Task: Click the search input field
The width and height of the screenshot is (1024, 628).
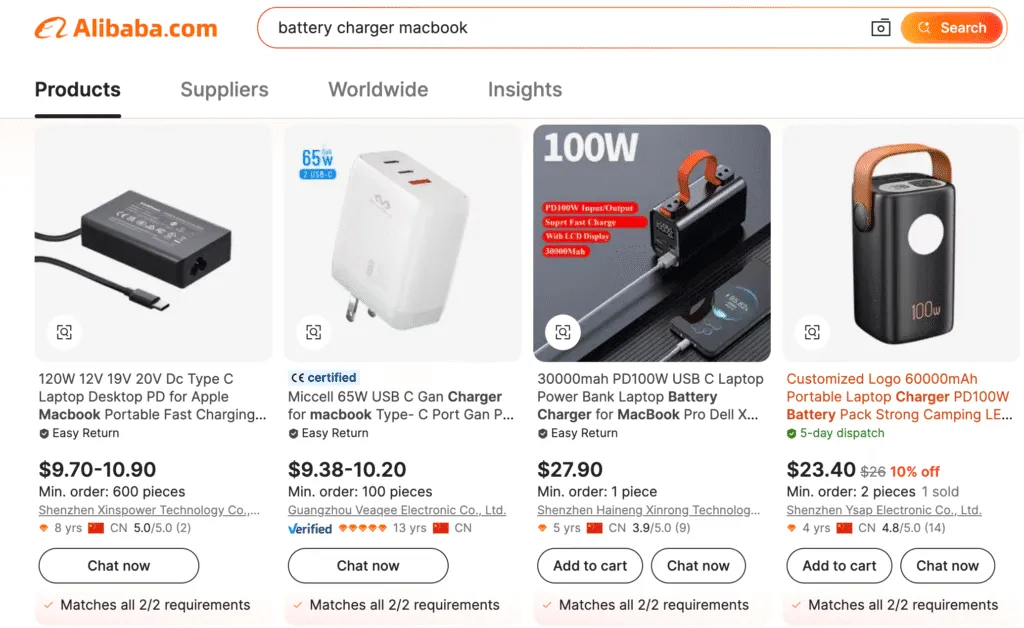Action: [x=560, y=27]
